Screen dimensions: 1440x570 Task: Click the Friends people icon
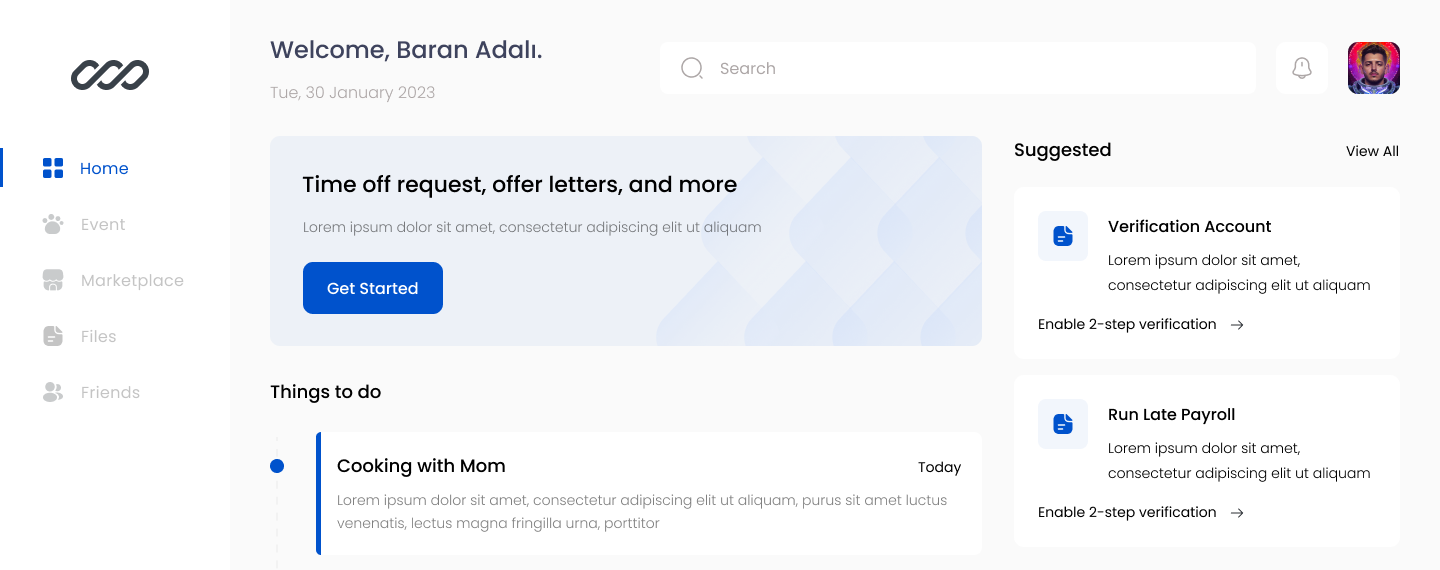tap(53, 392)
